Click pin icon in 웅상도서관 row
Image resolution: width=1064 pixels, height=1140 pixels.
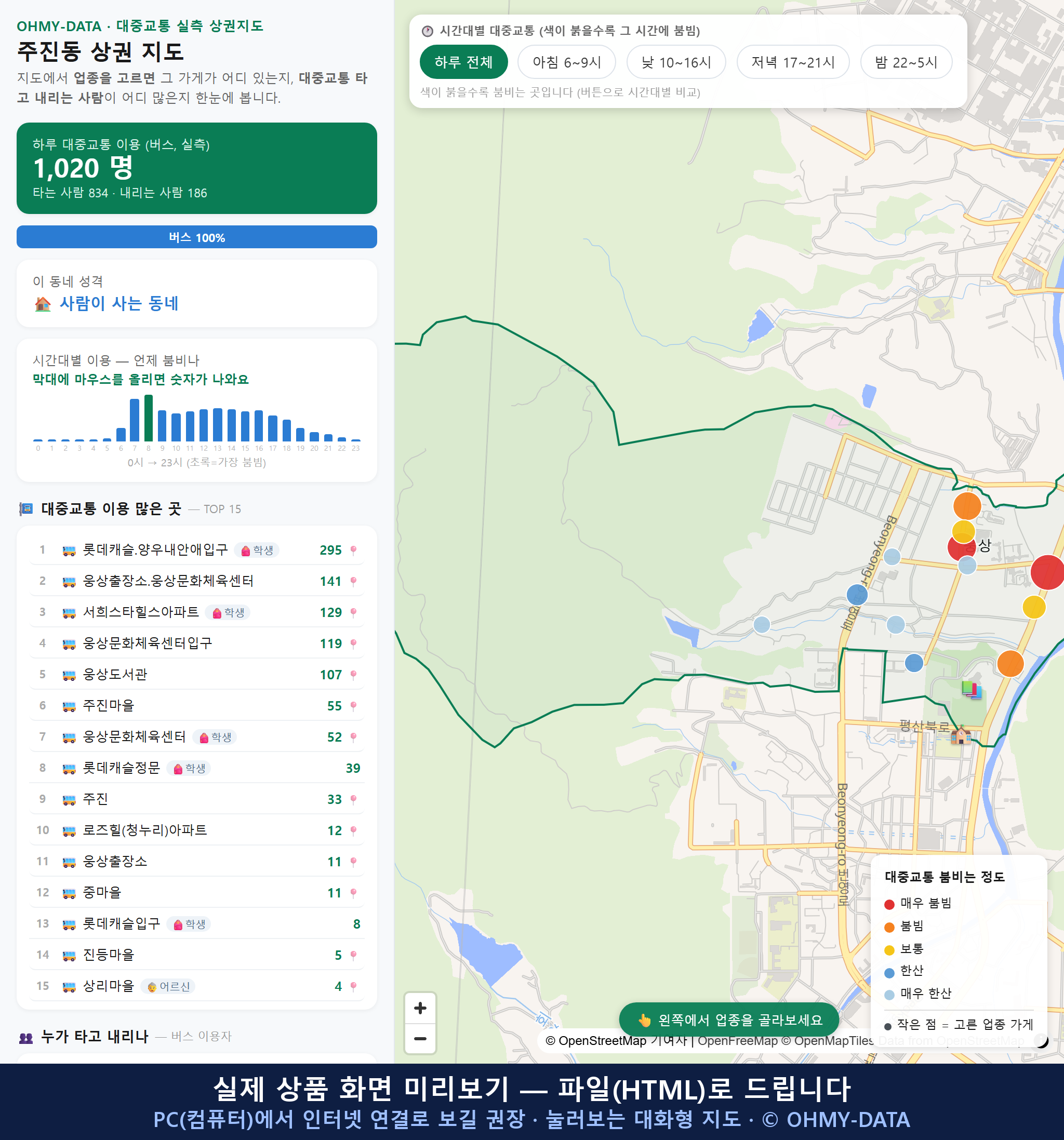[353, 675]
